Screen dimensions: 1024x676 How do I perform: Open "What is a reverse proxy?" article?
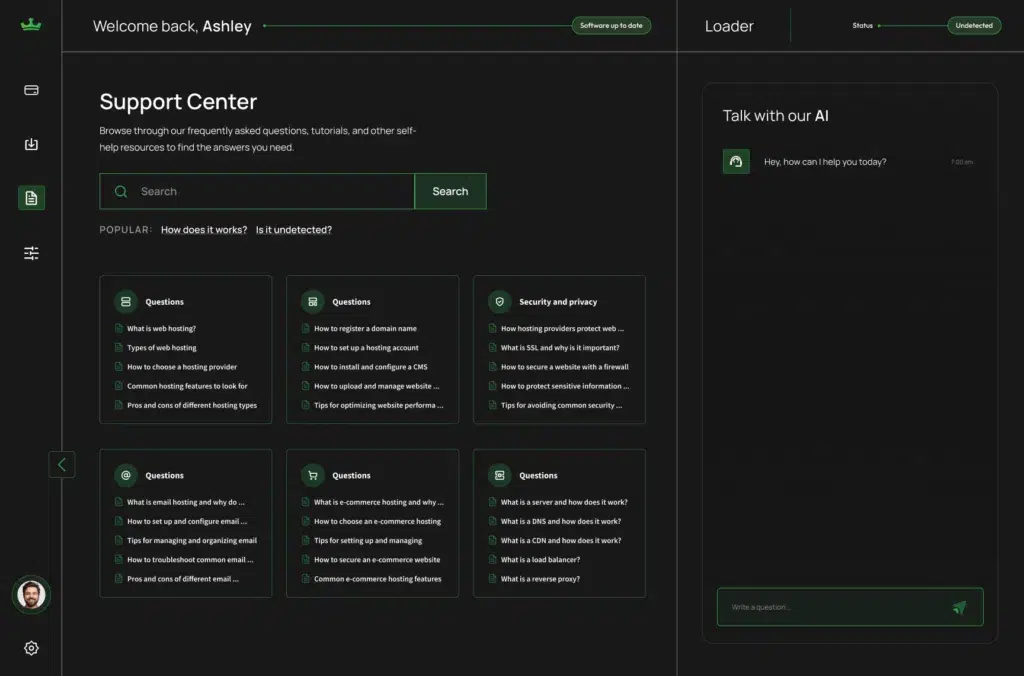click(x=540, y=579)
